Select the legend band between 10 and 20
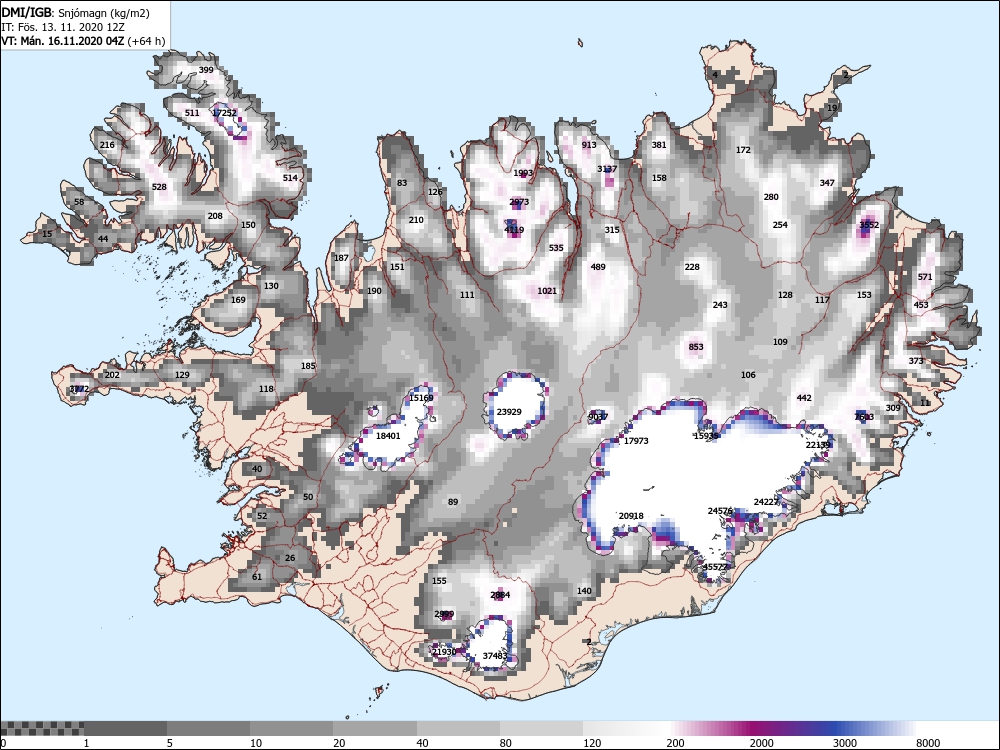The width and height of the screenshot is (1000, 750). coord(291,728)
